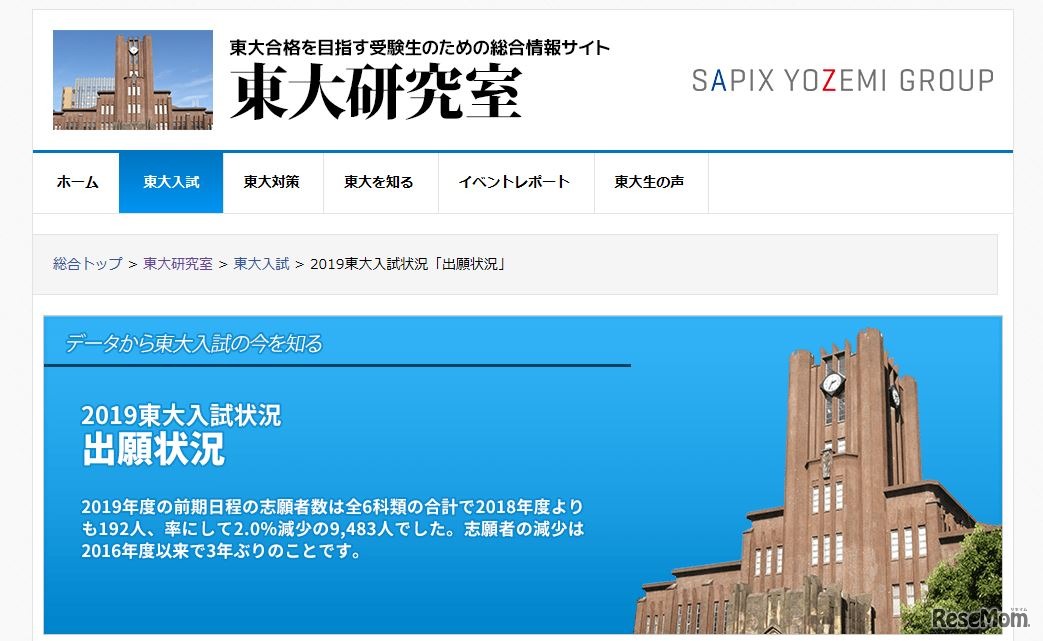
Task: Open the ホーム navigation tab
Action: tap(76, 182)
